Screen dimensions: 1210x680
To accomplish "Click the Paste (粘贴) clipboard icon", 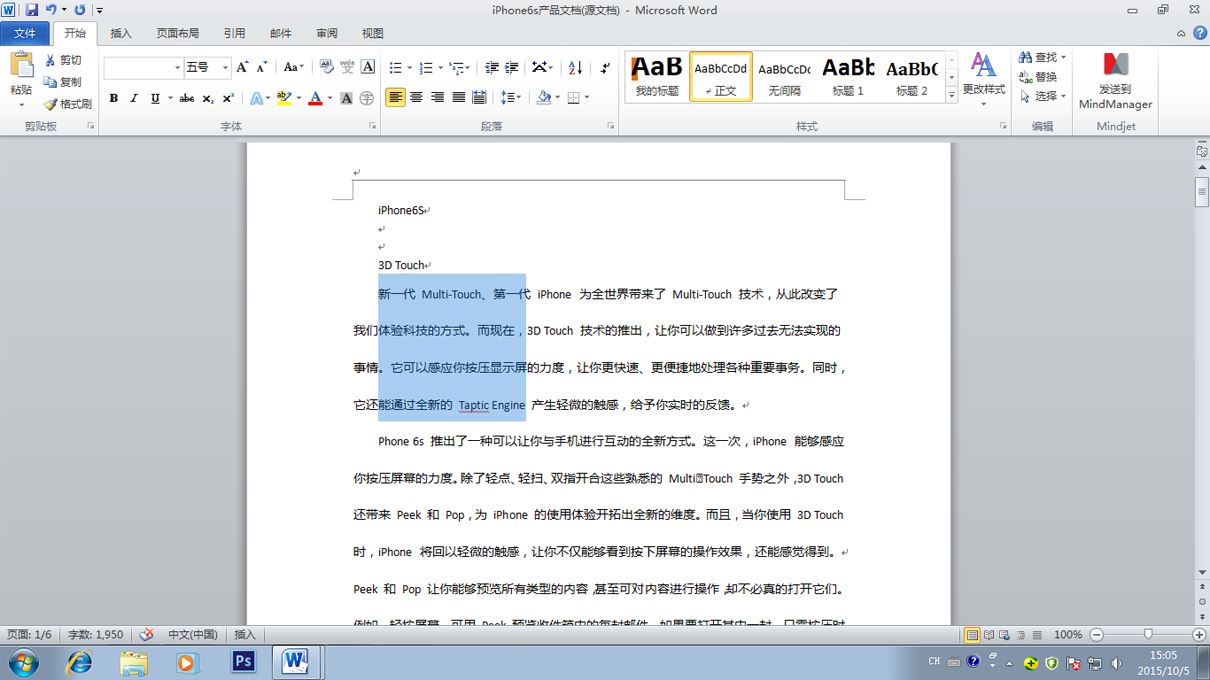I will click(x=21, y=66).
